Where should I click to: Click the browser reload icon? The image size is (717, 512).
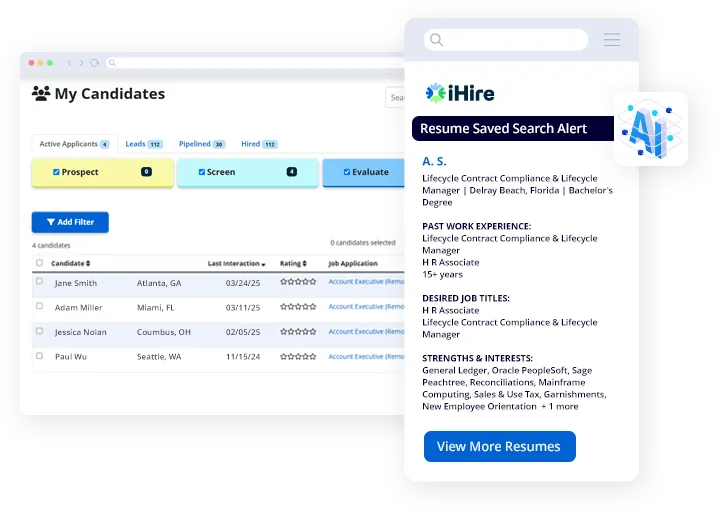click(94, 63)
